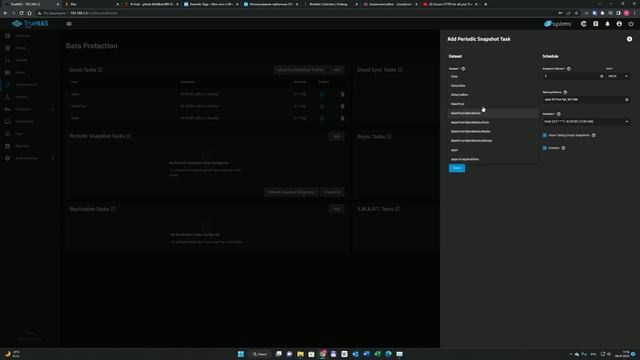The width and height of the screenshot is (640, 360).
Task: Open Reporting in the sidebar
Action: pos(22,146)
